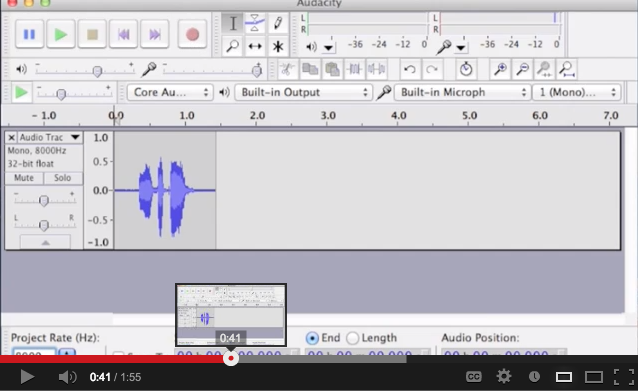Play the YouTube video

pos(27,377)
